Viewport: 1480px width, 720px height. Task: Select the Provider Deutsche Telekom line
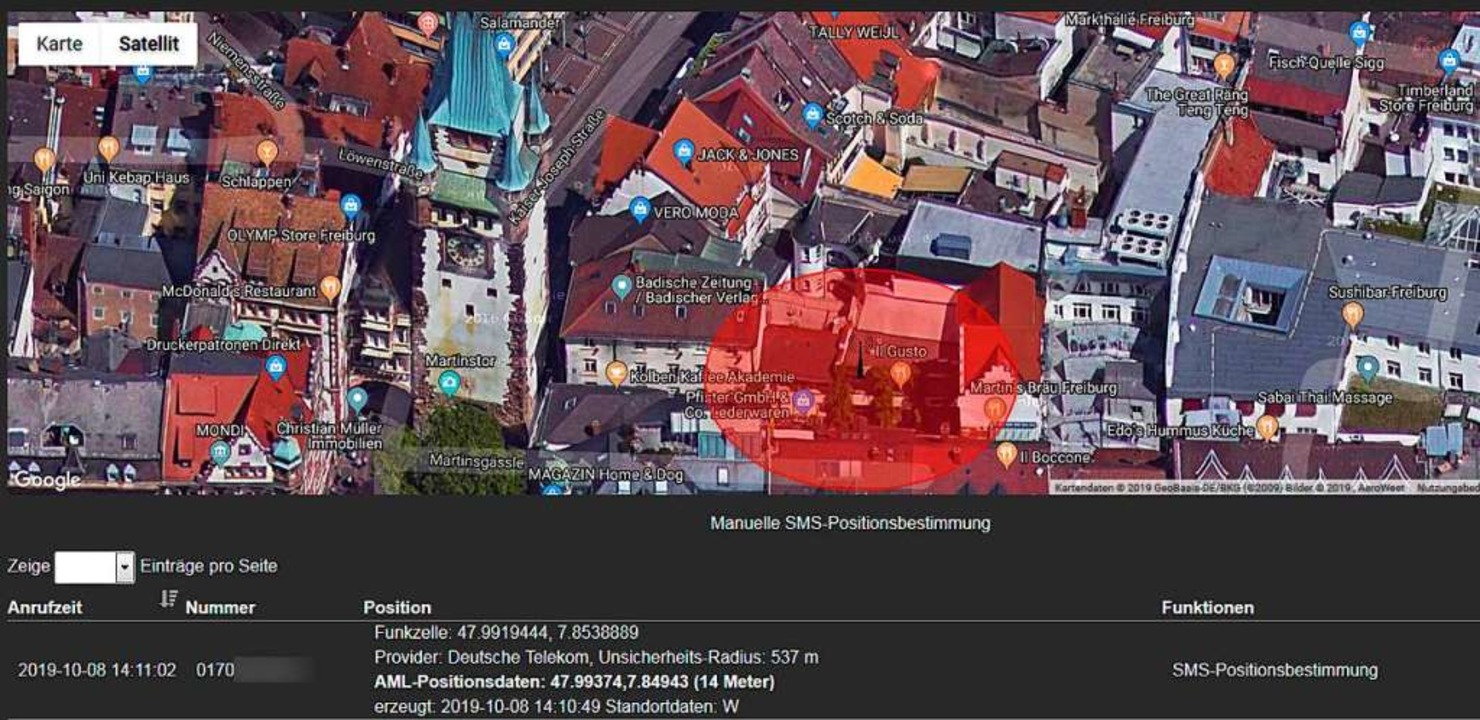(x=596, y=657)
